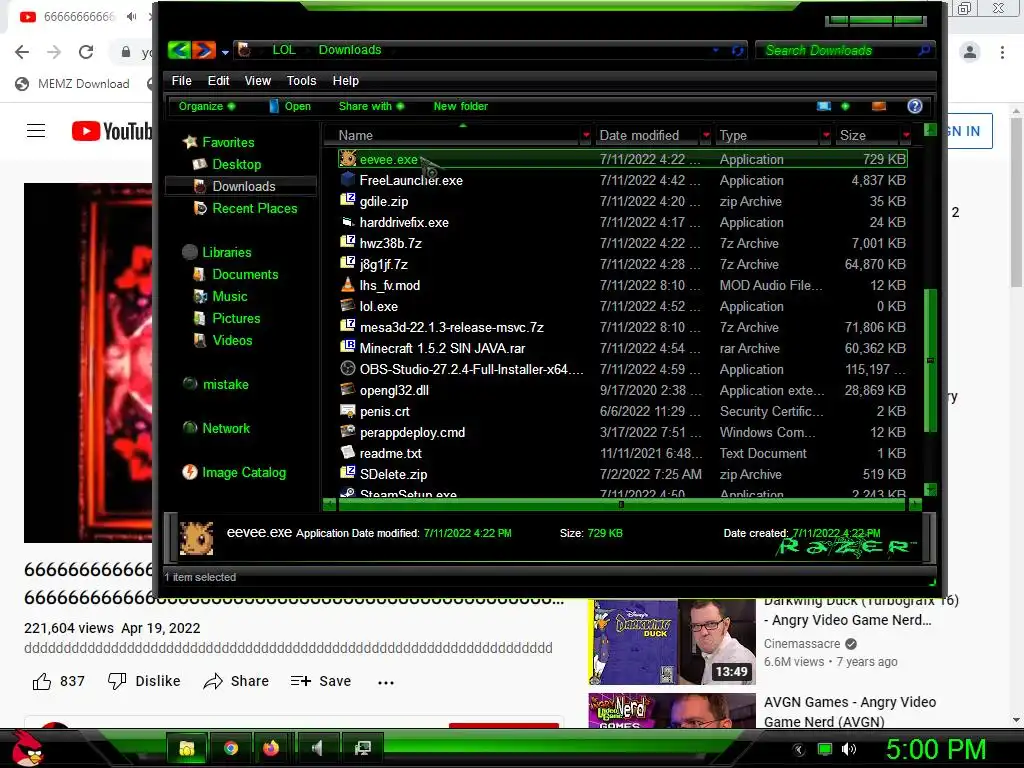The width and height of the screenshot is (1024, 768).
Task: Toggle the preview pane icon
Action: (879, 106)
